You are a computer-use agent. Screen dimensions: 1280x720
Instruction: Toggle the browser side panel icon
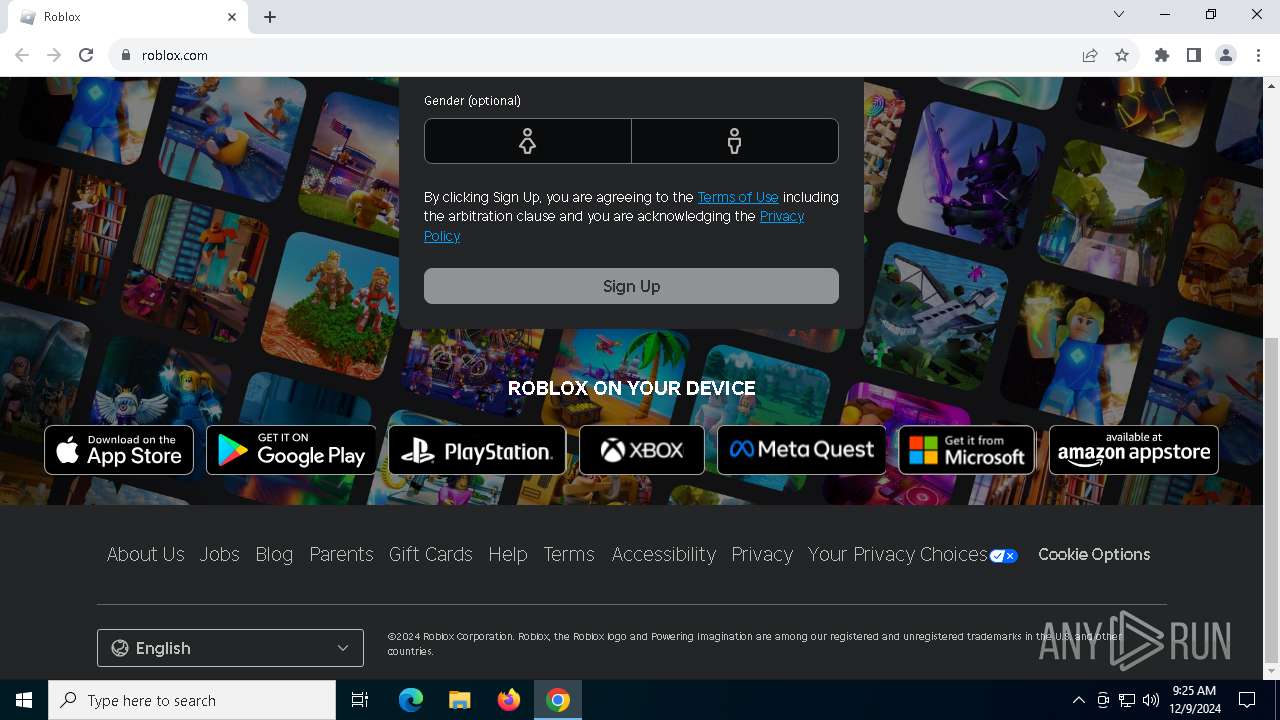[1194, 55]
